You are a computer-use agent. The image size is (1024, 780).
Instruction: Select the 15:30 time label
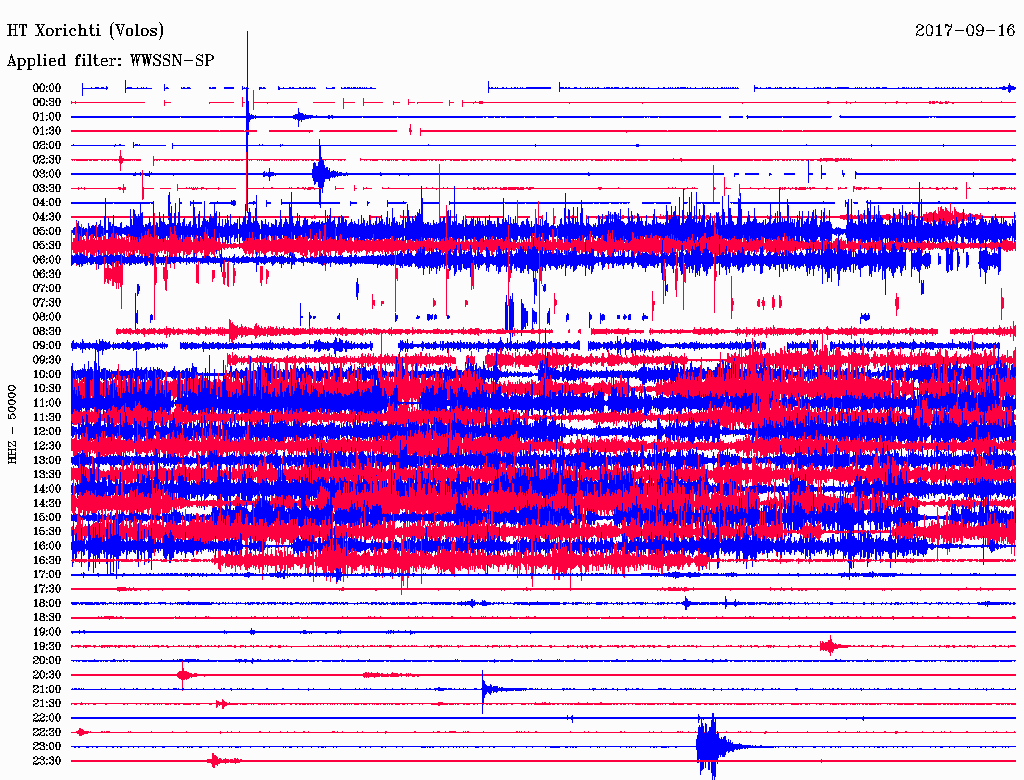tap(47, 532)
